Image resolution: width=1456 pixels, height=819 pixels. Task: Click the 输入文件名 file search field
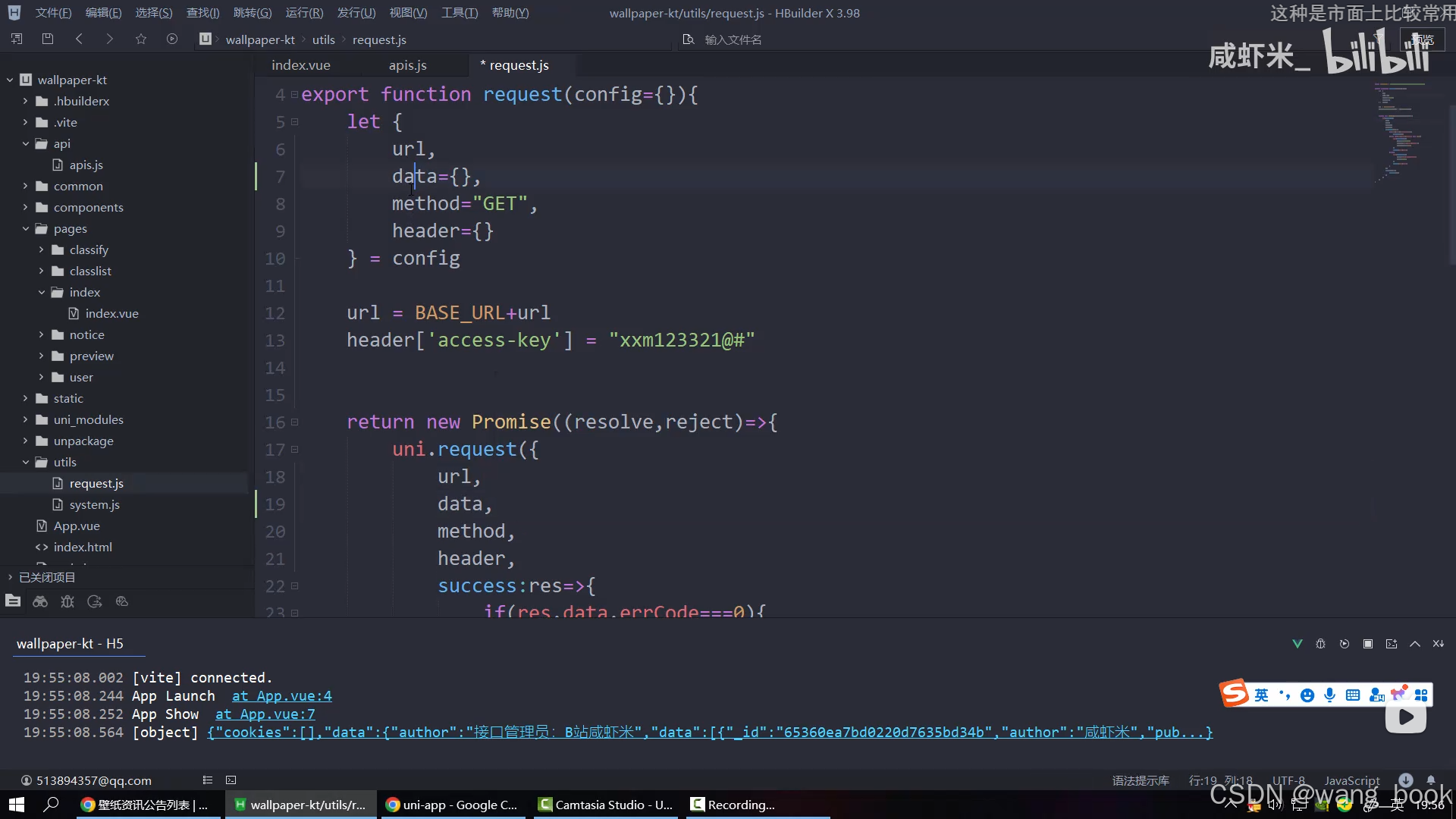coord(733,39)
